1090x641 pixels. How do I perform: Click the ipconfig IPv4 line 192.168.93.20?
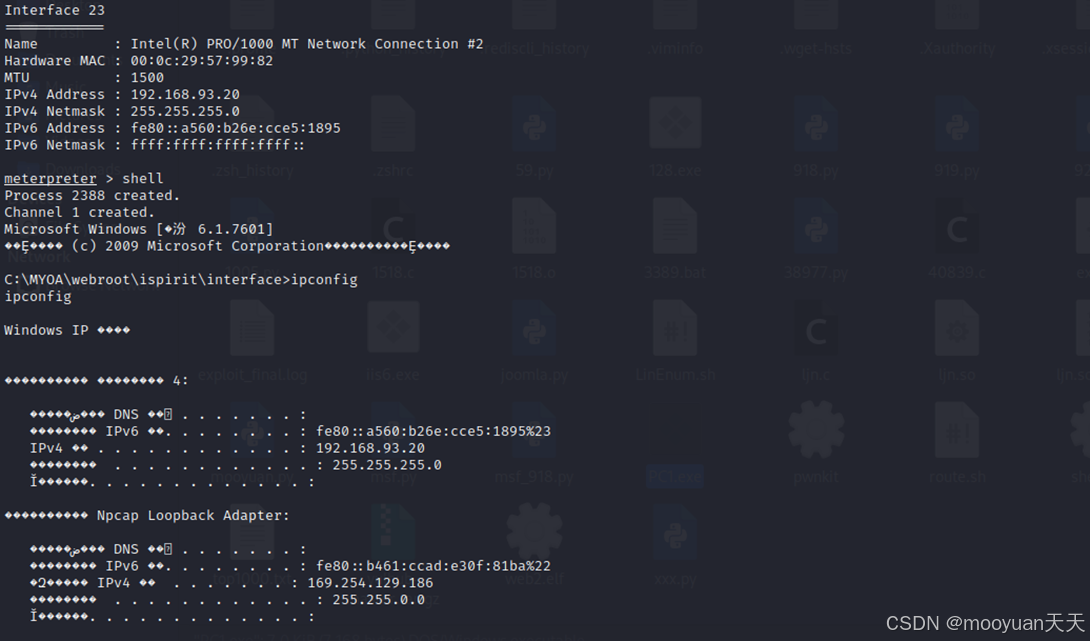[227, 448]
